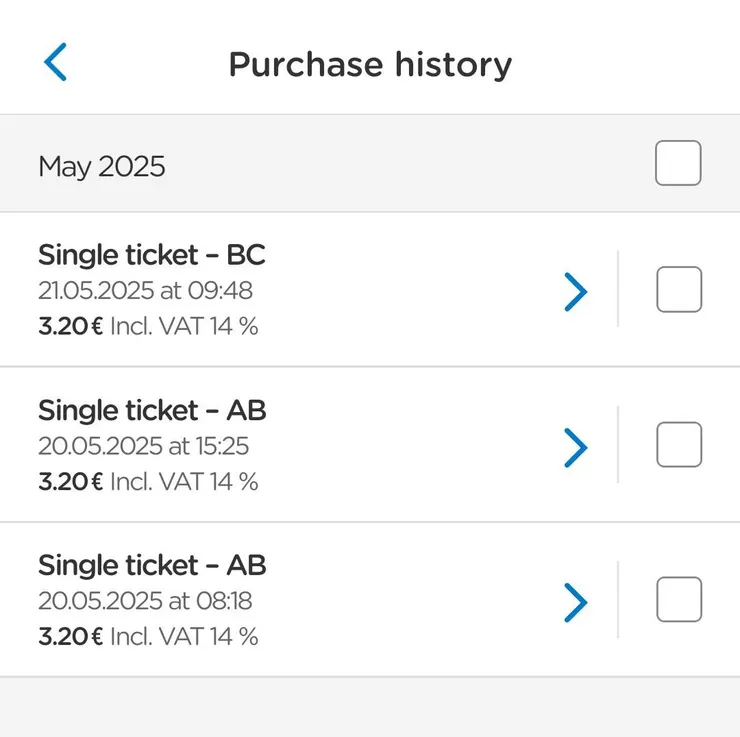The image size is (740, 737).
Task: Open the 08:18 AB ticket chevron arrow
Action: (575, 602)
